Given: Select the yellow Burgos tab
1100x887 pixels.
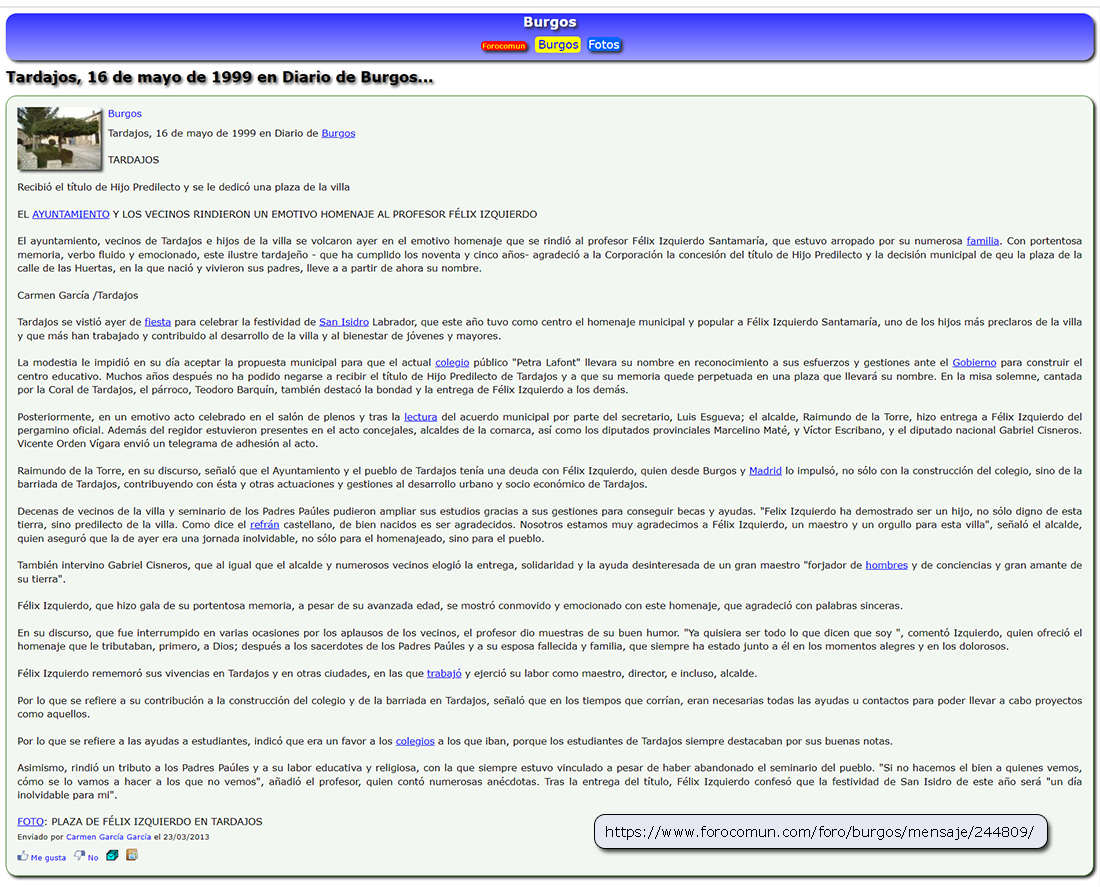Looking at the screenshot, I should pos(558,45).
